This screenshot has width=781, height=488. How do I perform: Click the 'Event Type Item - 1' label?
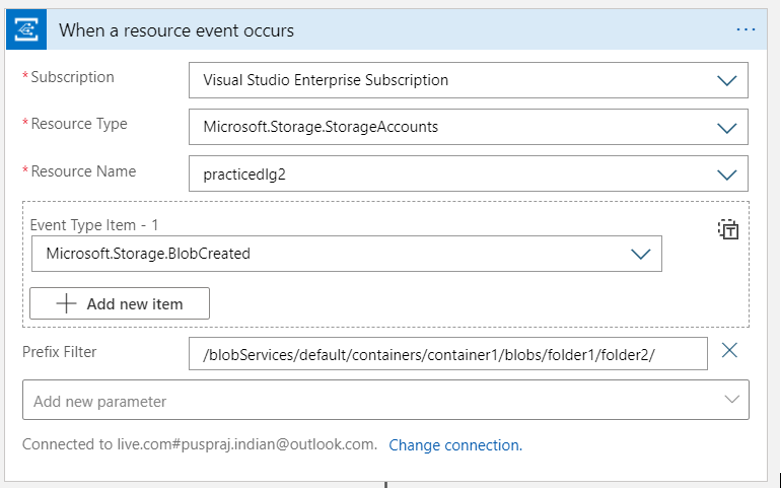click(x=94, y=225)
